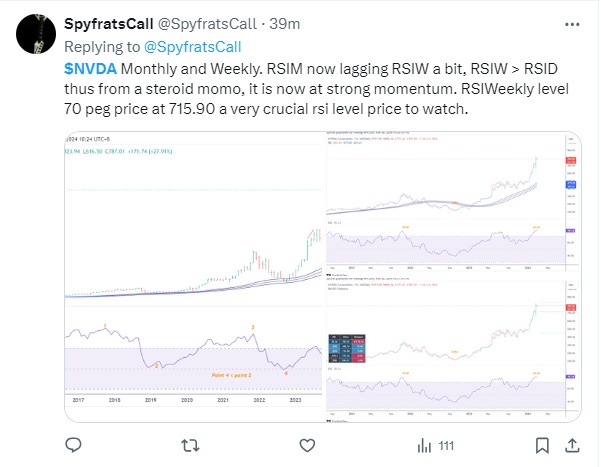Open the top-right weekly chart image

[x=447, y=204]
